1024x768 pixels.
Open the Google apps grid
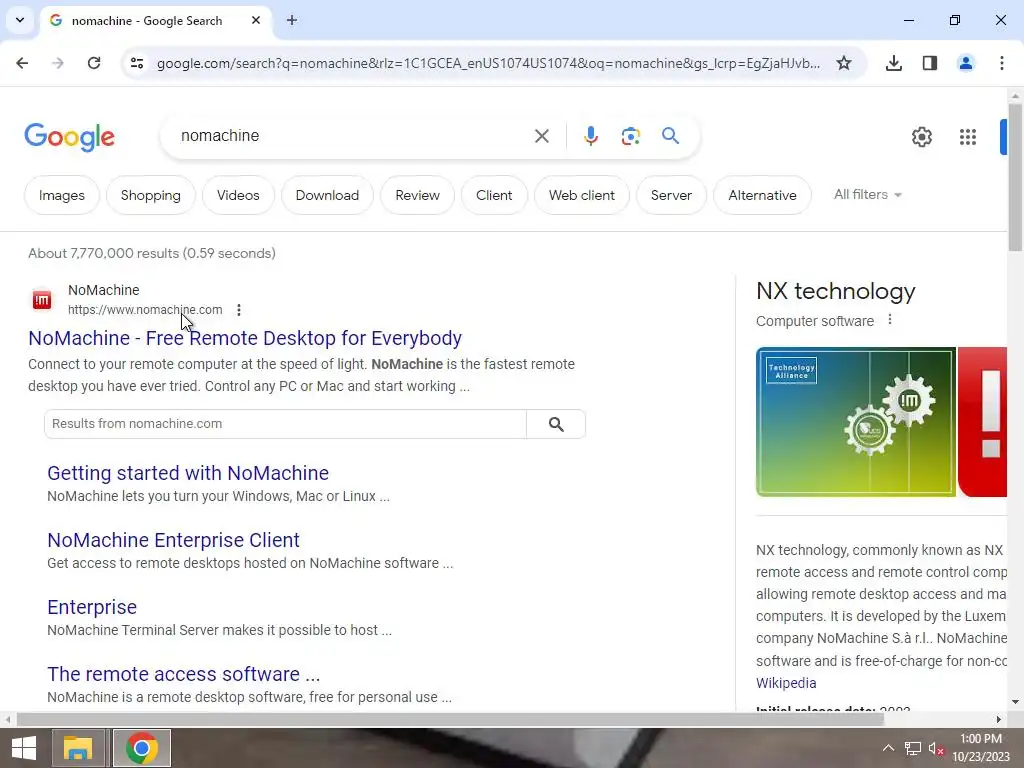pyautogui.click(x=968, y=136)
